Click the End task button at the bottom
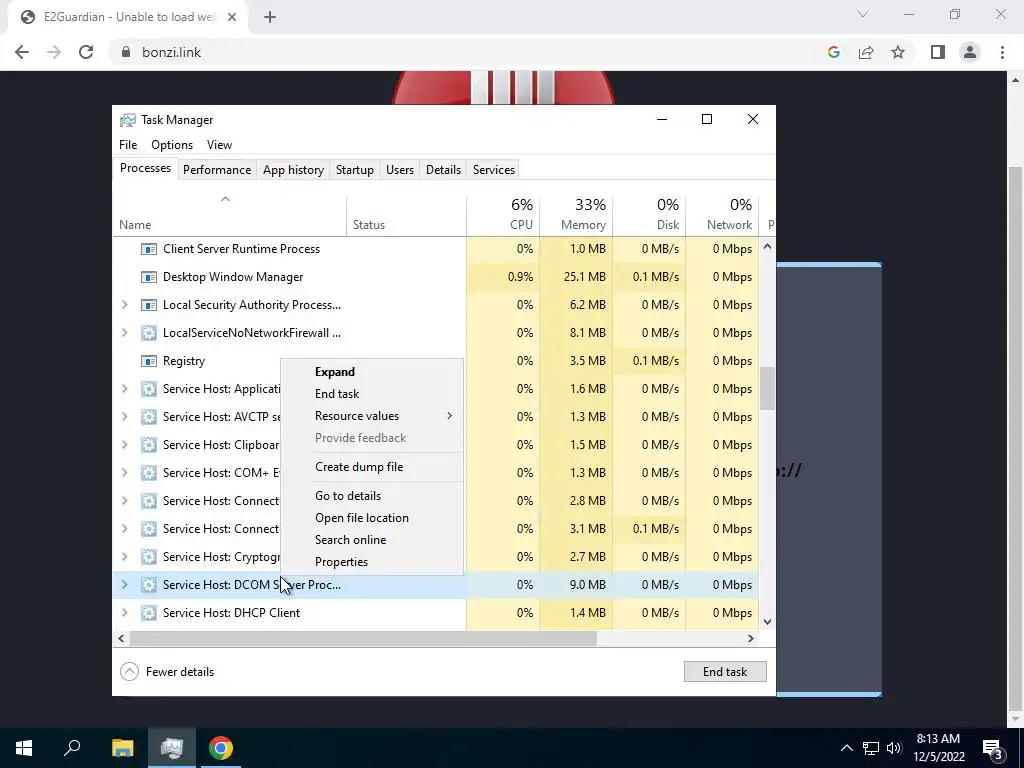Image resolution: width=1024 pixels, height=768 pixels. [x=725, y=672]
